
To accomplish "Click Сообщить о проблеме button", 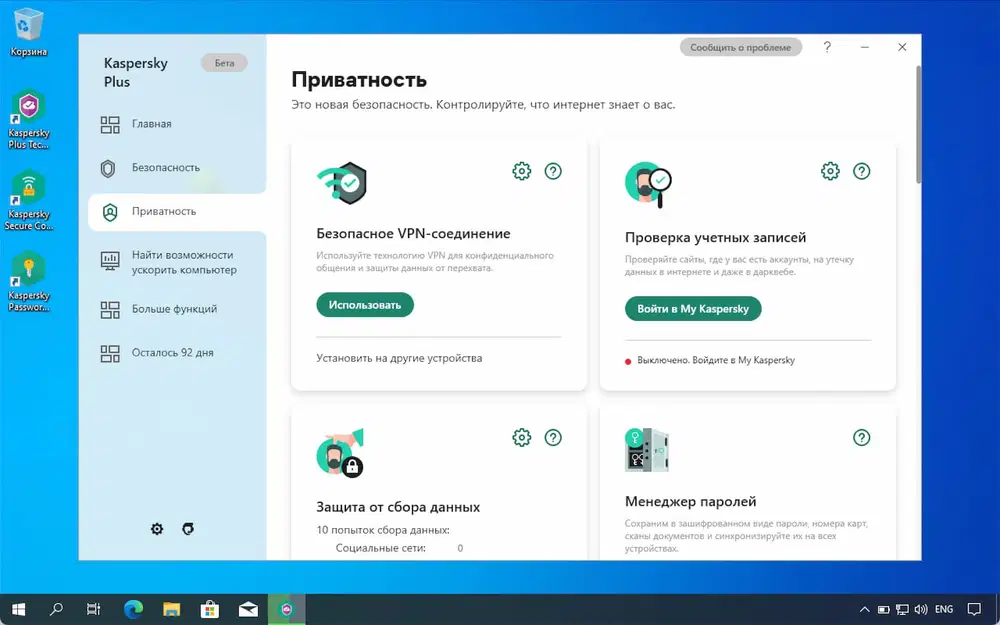I will tap(740, 47).
